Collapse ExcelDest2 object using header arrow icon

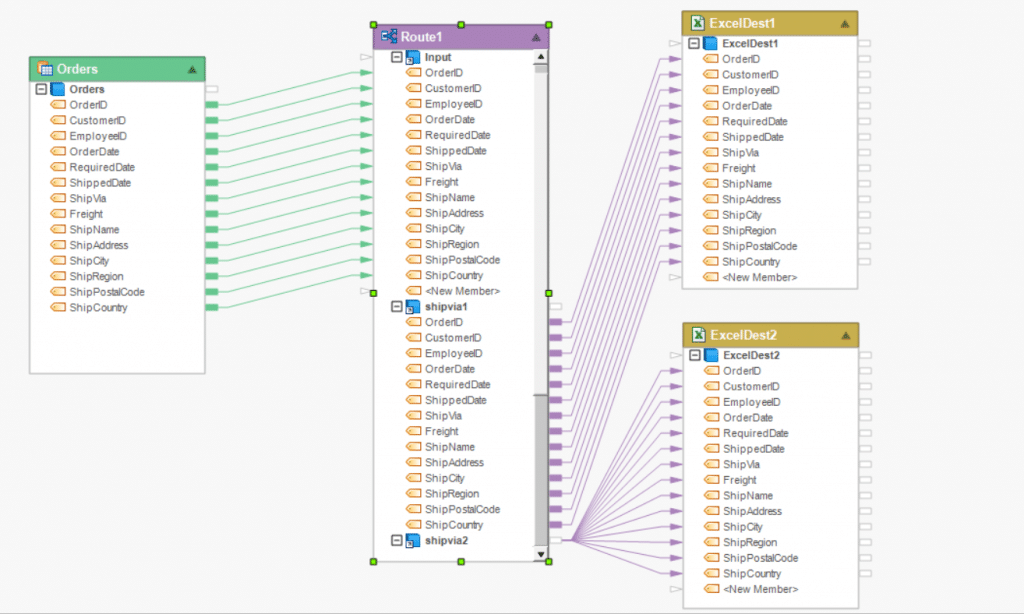pyautogui.click(x=845, y=336)
